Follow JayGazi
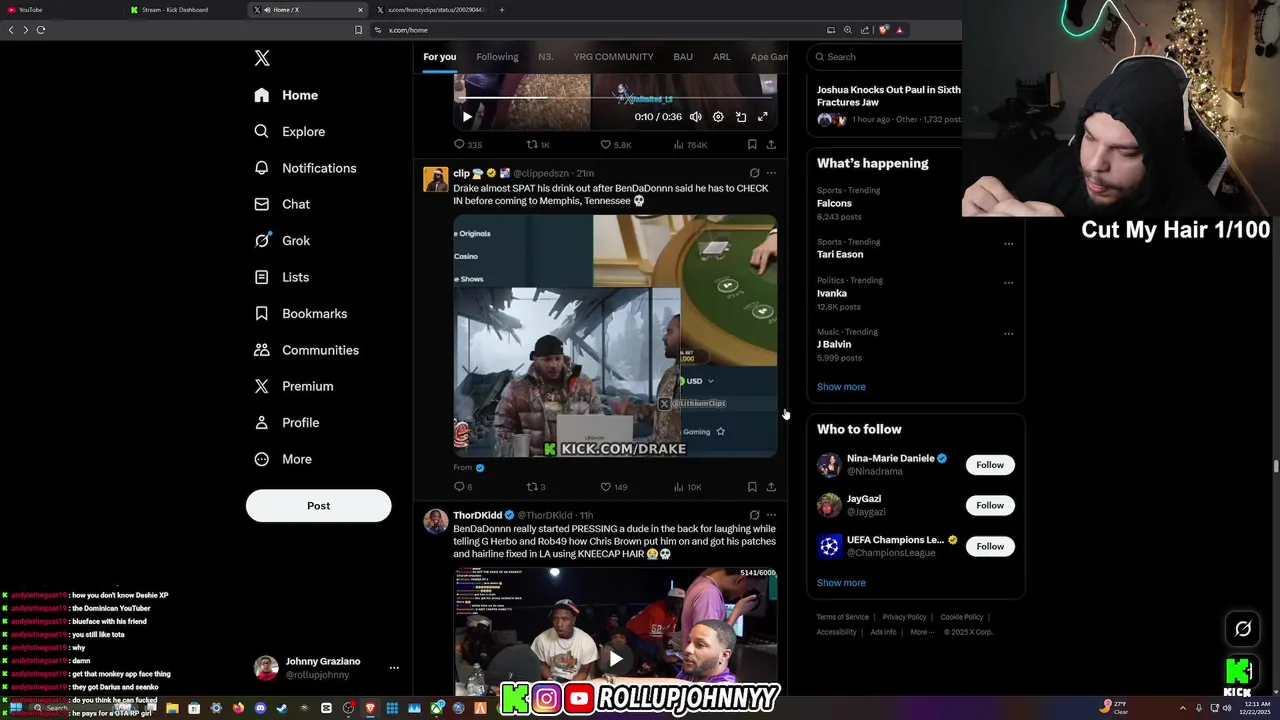1280x720 pixels. pyautogui.click(x=990, y=505)
